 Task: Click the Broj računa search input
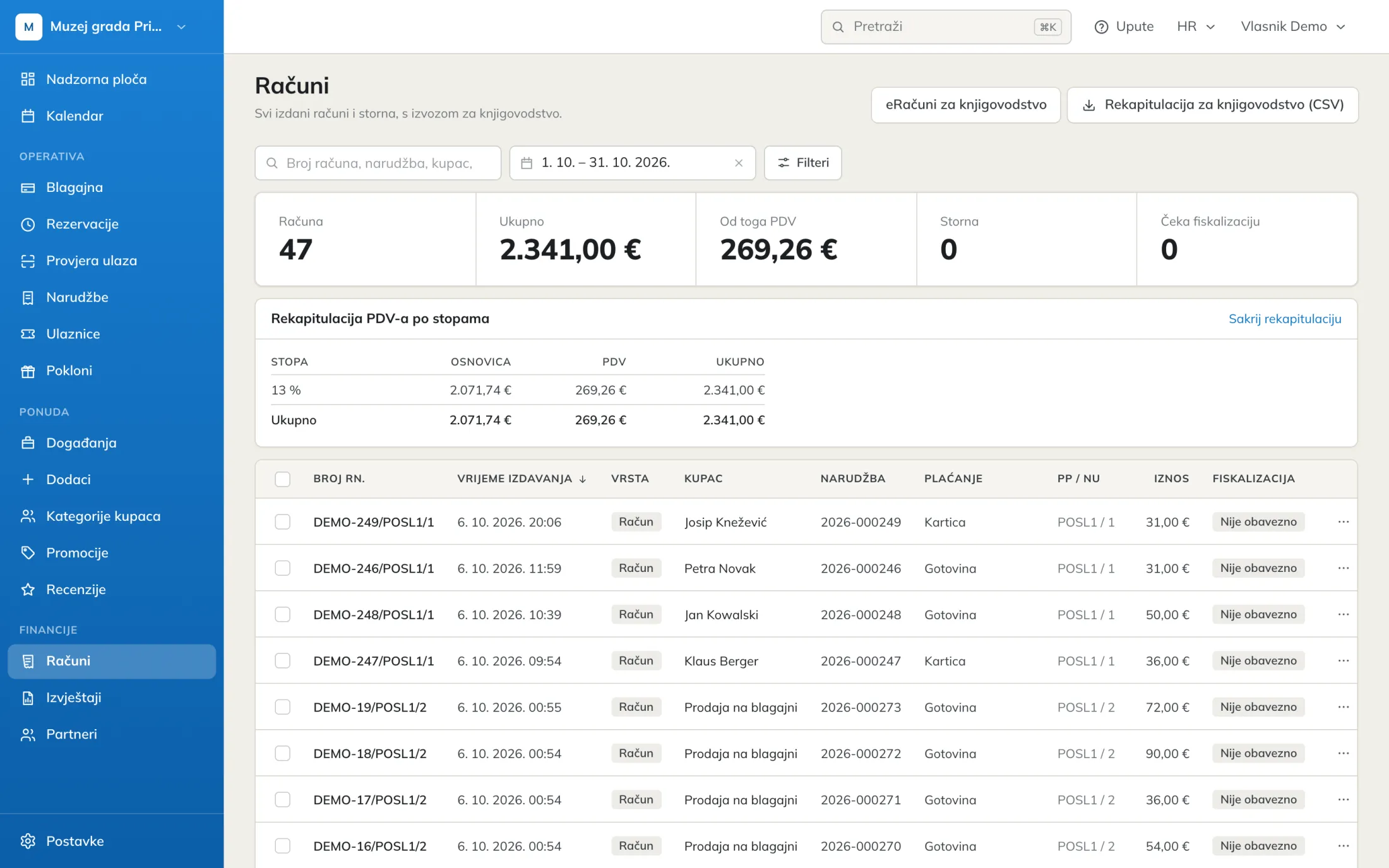click(x=378, y=163)
